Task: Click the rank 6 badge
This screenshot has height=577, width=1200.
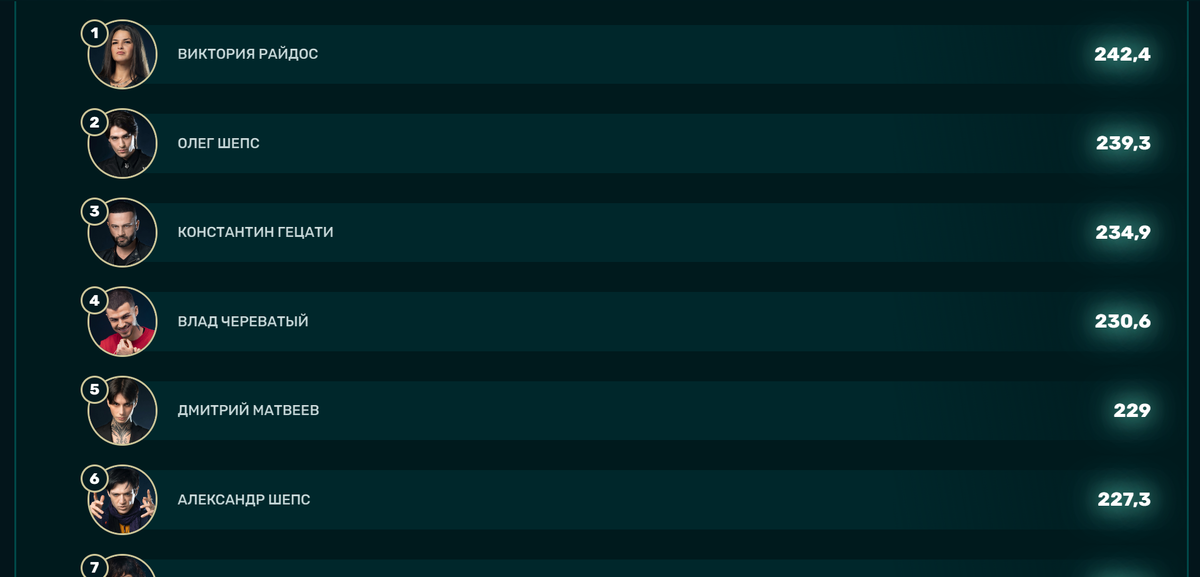Action: click(95, 478)
